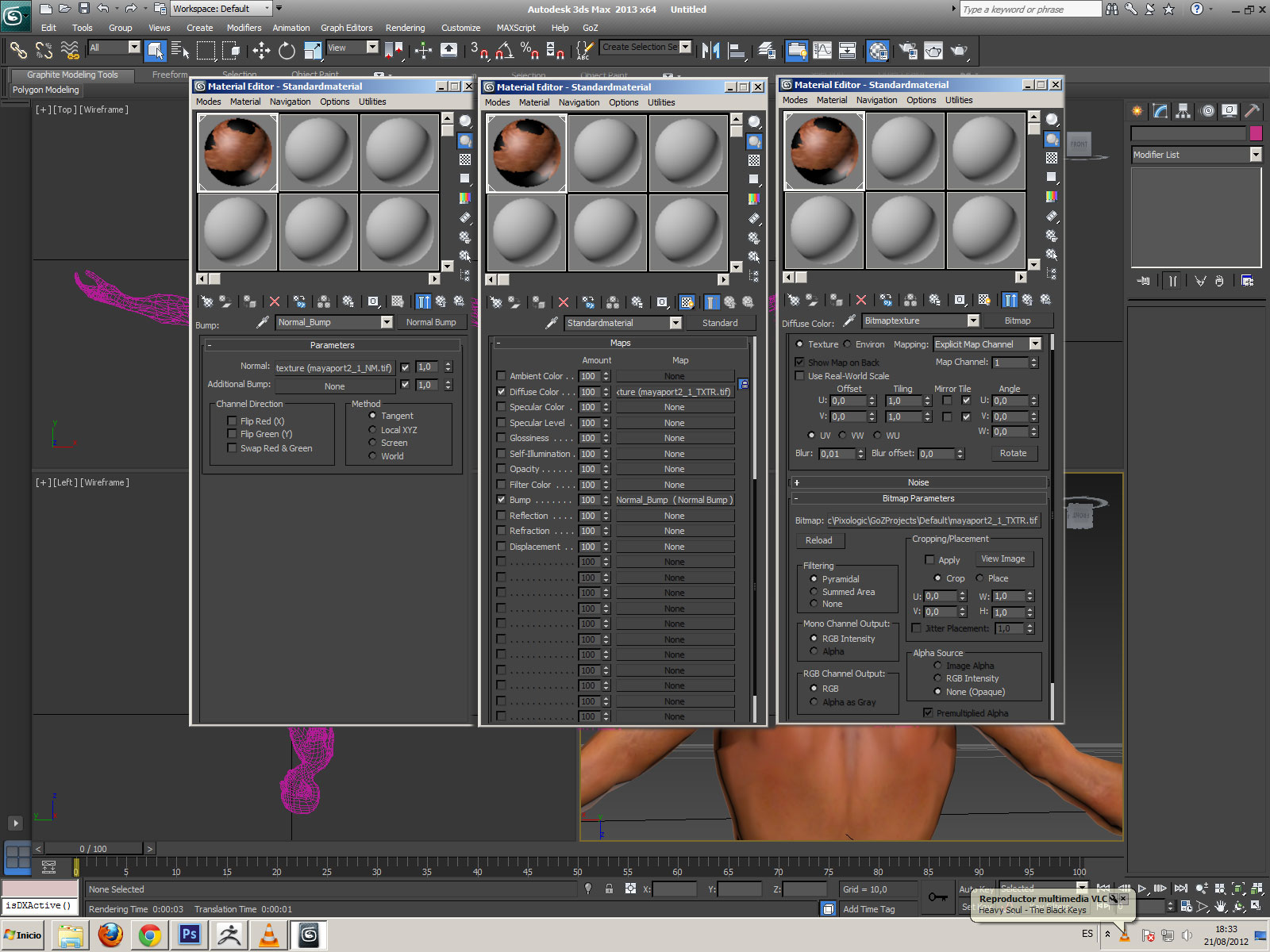Click the Bump slot's Normal_Bump map button
Viewport: 1270px width, 952px height.
[x=675, y=500]
